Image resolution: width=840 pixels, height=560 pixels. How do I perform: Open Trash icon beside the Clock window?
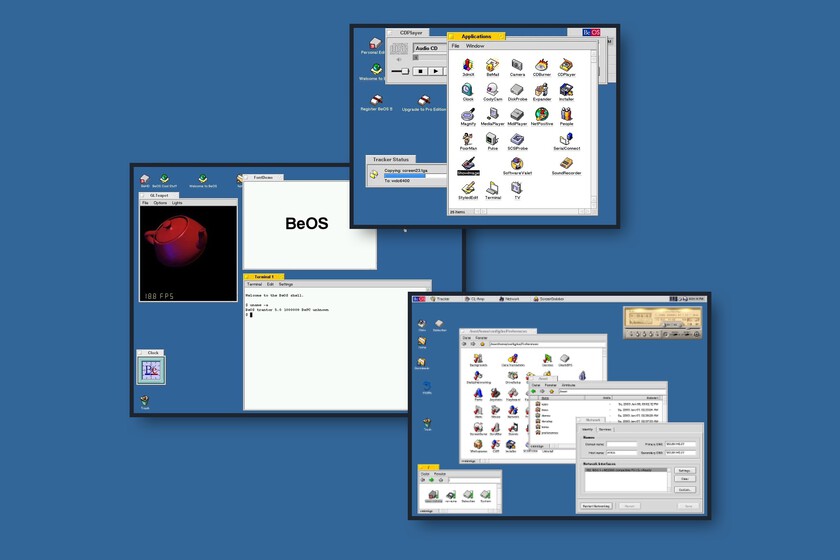(145, 402)
